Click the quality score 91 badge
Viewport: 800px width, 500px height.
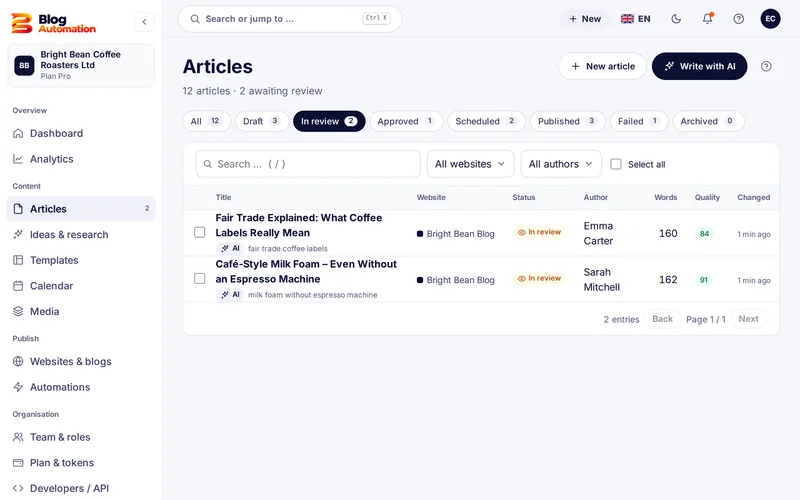704,280
